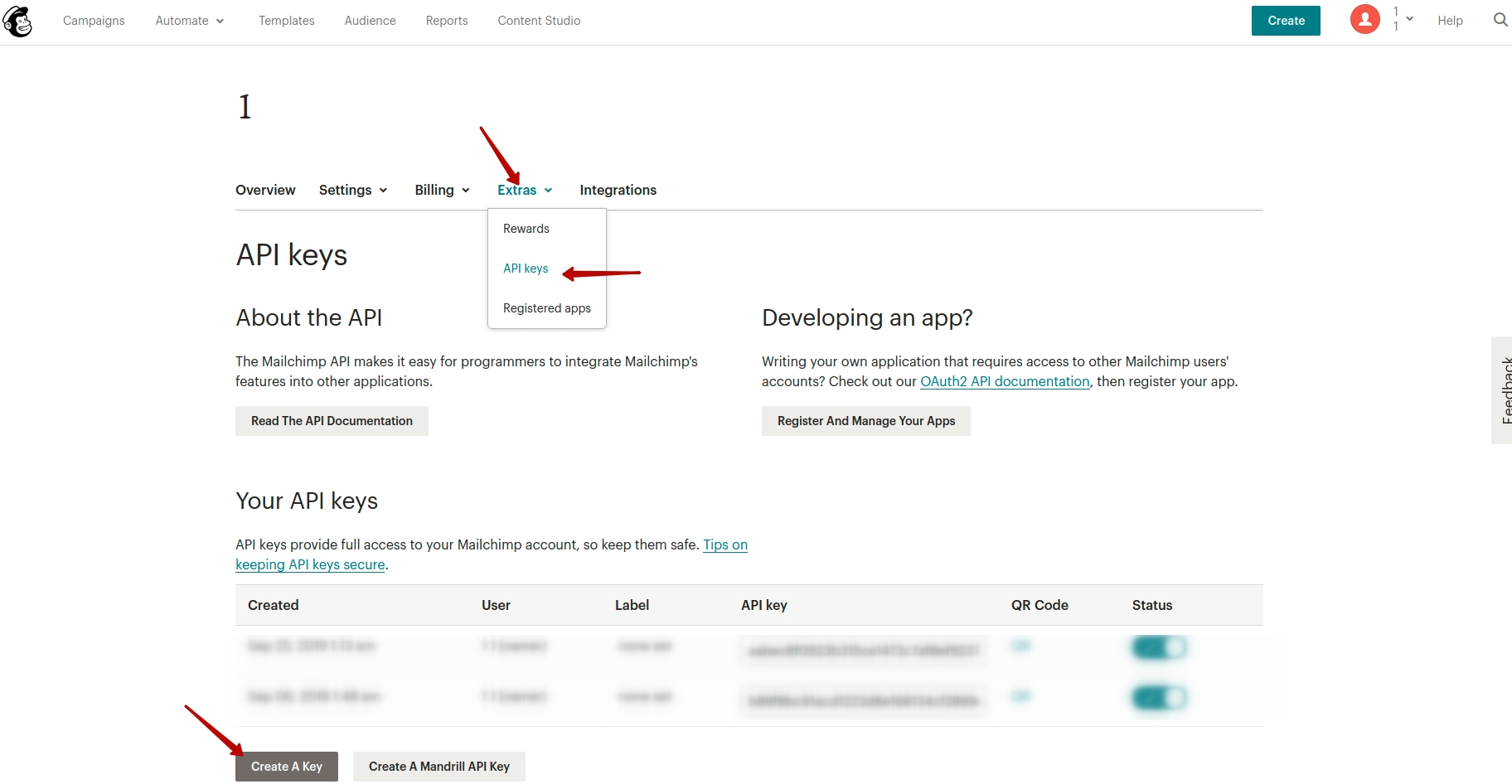Expand the Automate dropdown
The height and width of the screenshot is (784, 1512).
(x=190, y=21)
